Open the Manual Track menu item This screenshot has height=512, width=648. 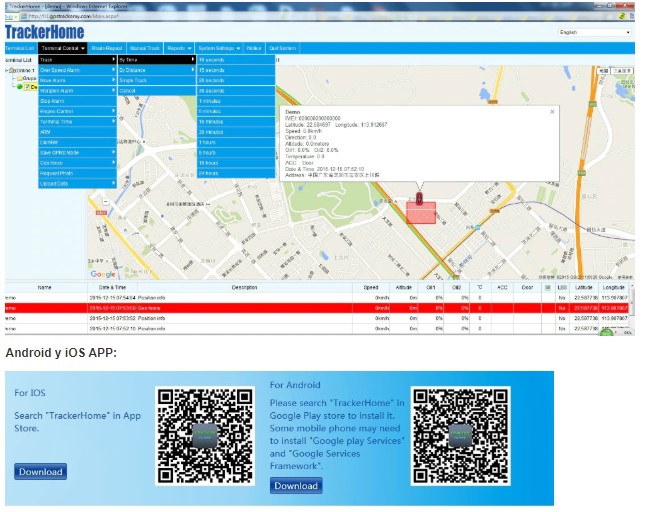[145, 48]
